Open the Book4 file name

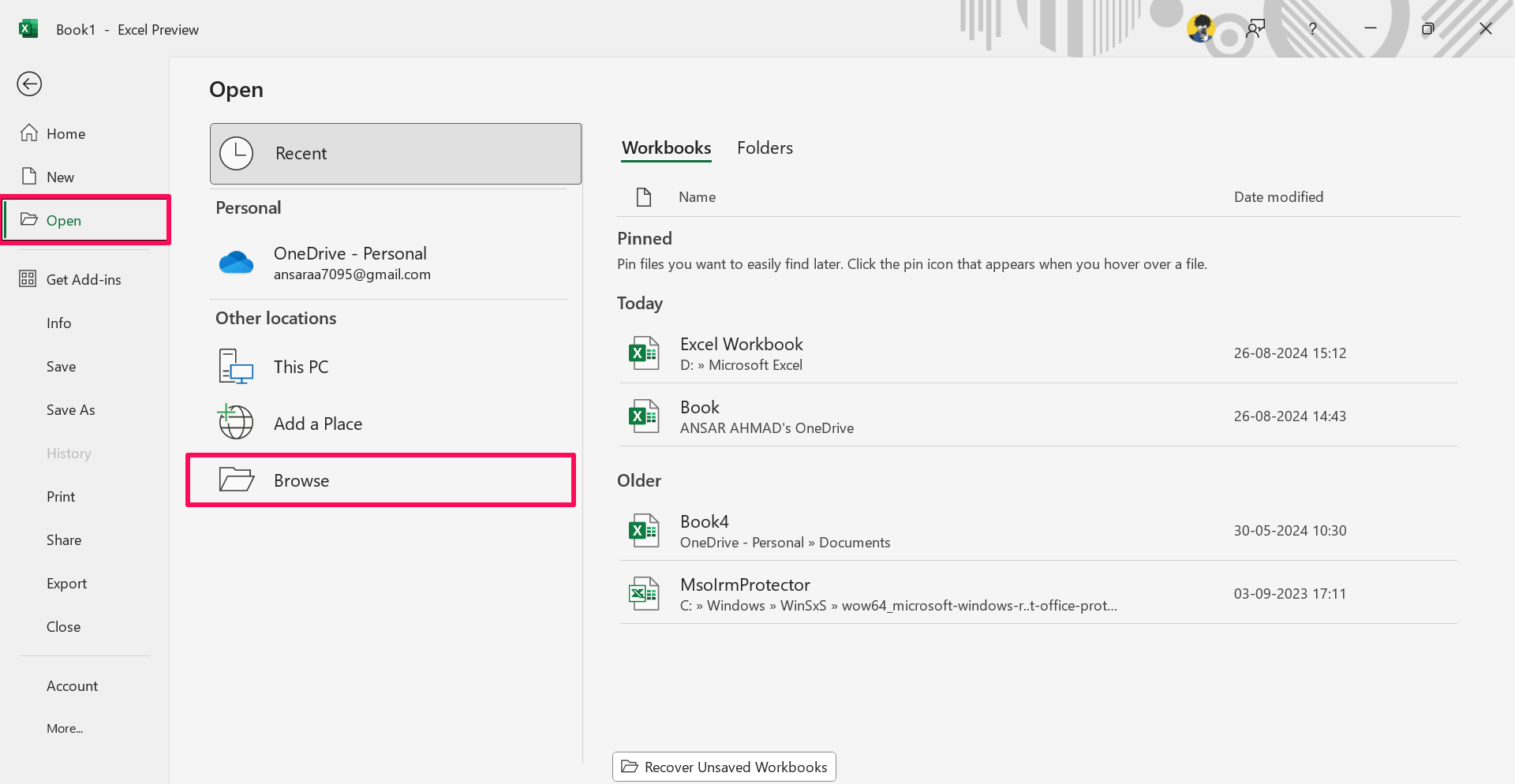coord(705,521)
